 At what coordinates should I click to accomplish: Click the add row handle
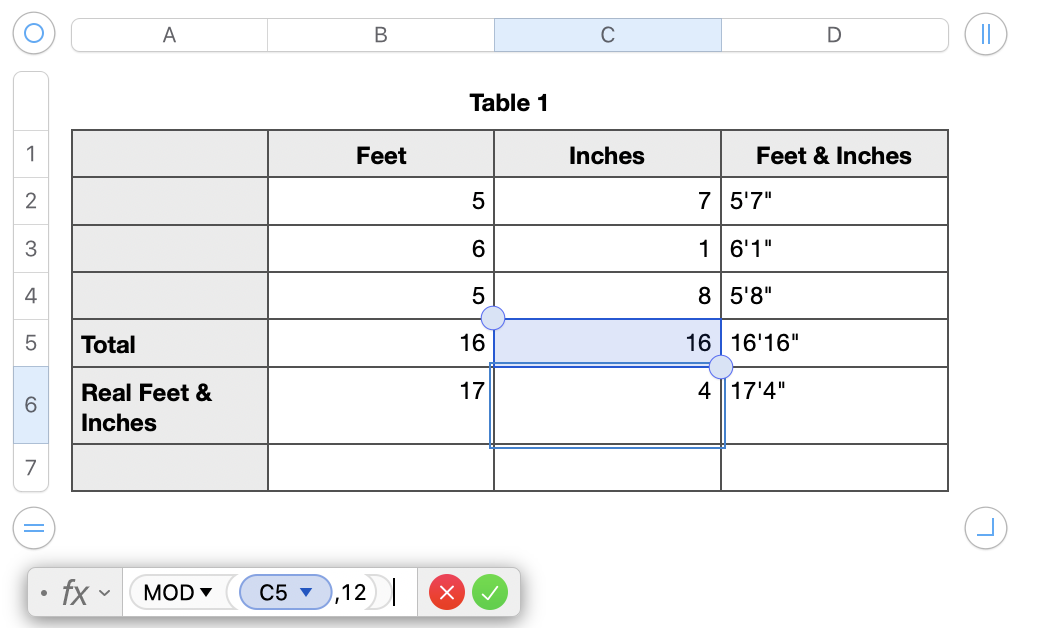tap(34, 527)
